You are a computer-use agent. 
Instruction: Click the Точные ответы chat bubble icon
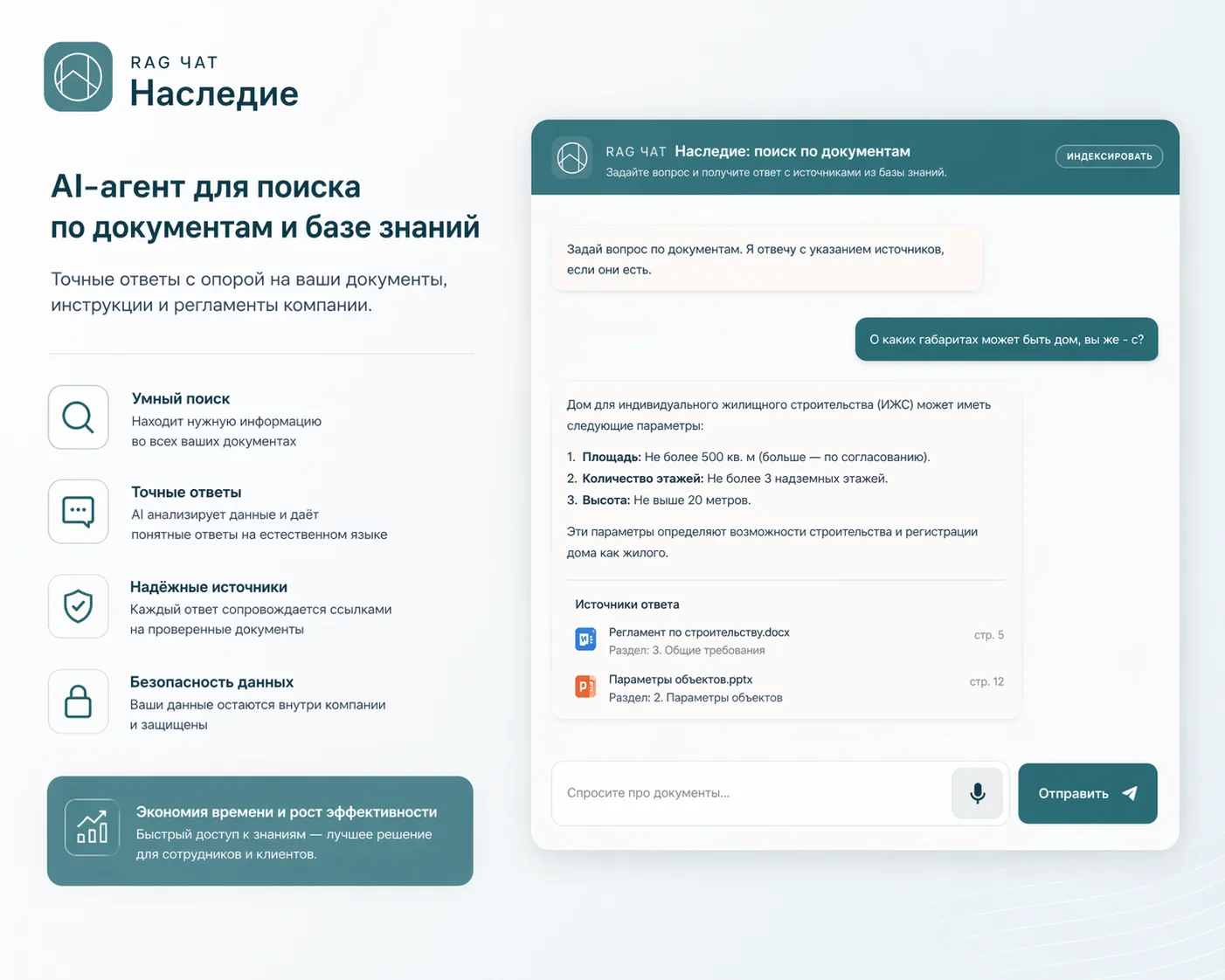[79, 511]
